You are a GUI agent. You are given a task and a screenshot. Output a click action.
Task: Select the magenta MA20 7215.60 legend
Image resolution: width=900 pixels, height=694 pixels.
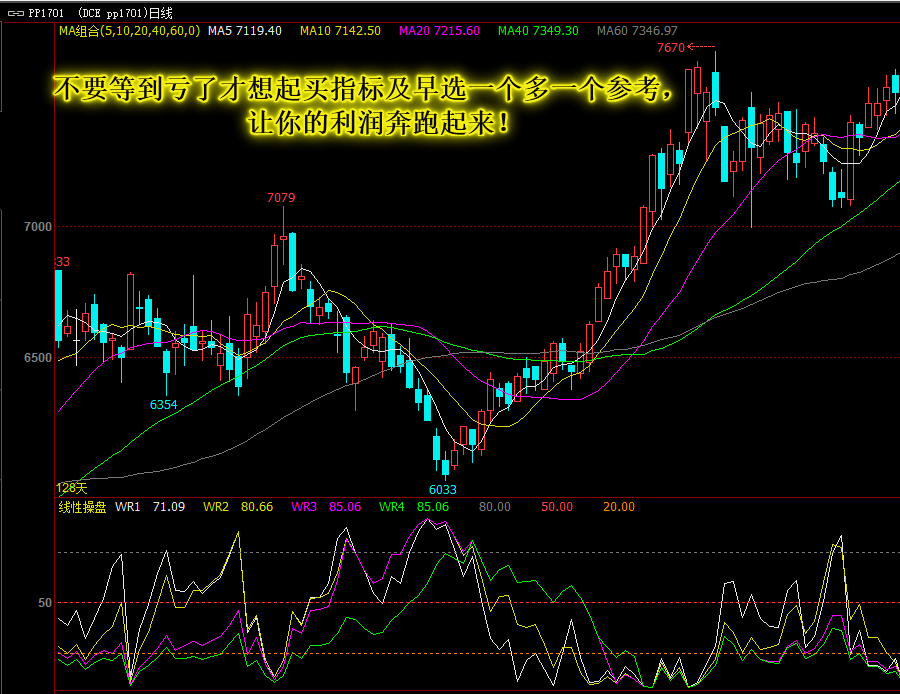[439, 31]
